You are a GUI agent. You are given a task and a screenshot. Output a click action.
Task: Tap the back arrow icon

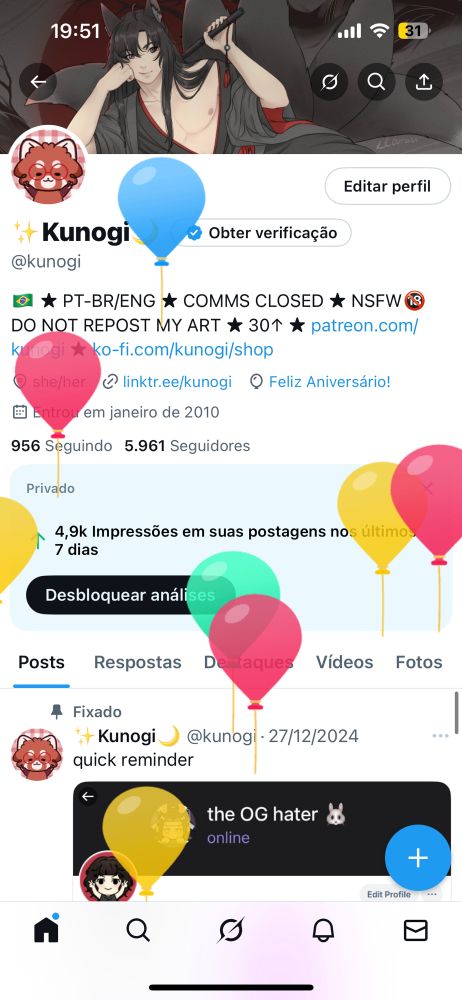tap(38, 82)
